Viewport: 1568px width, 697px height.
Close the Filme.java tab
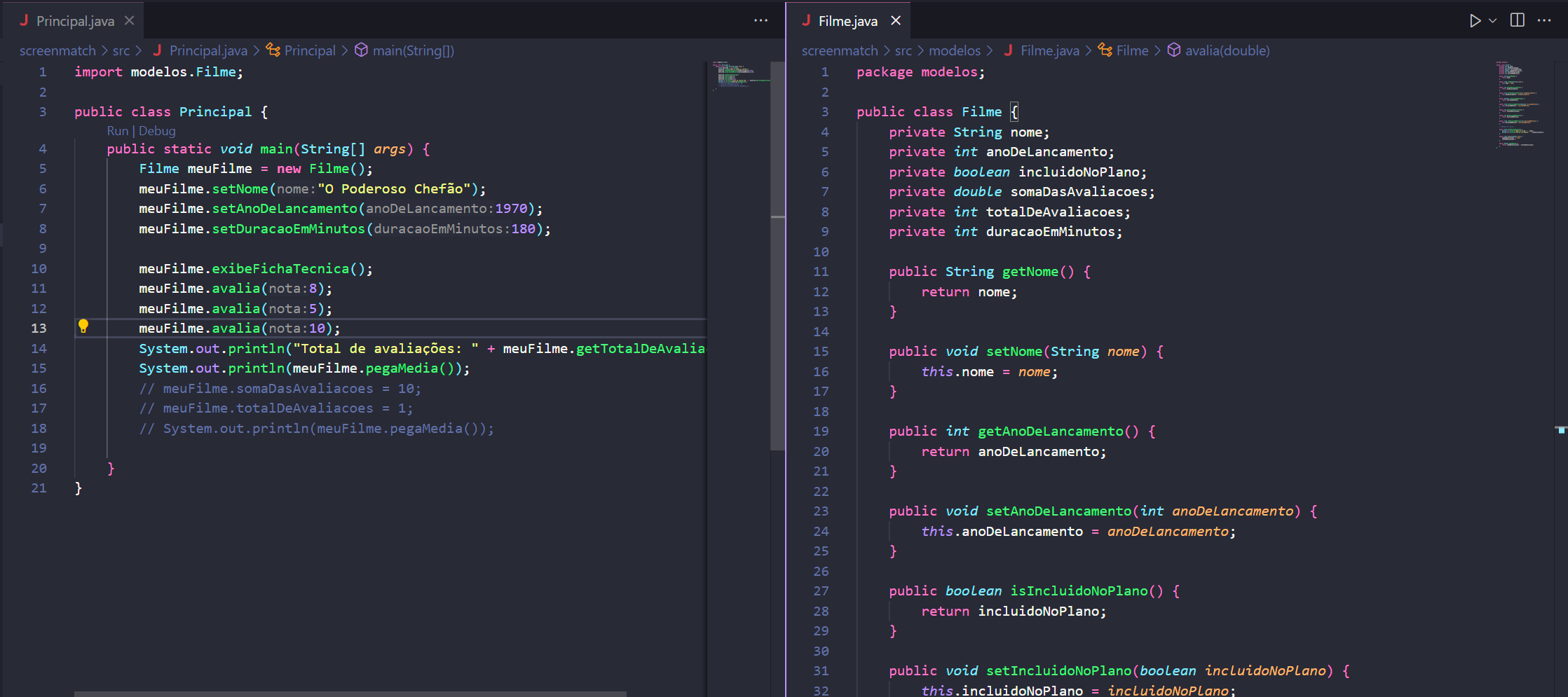tap(895, 20)
